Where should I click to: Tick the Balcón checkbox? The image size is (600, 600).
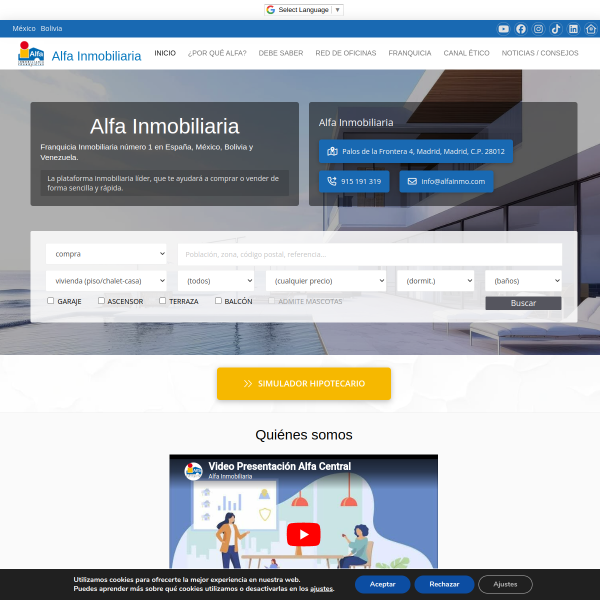coord(218,301)
